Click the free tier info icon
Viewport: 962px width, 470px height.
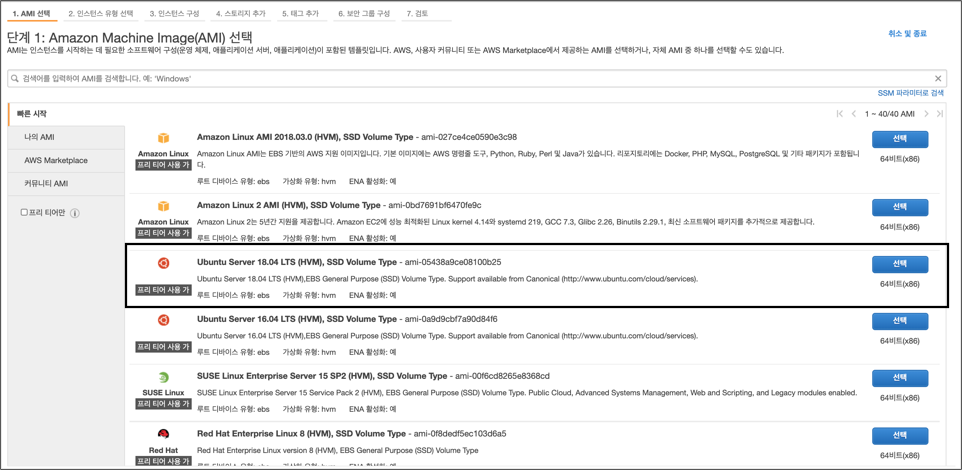[x=75, y=213]
